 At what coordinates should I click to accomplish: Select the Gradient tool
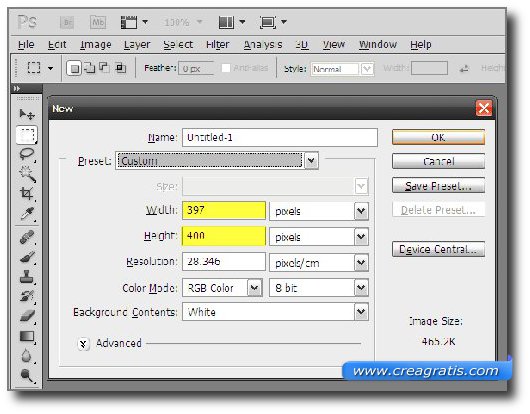pos(27,336)
